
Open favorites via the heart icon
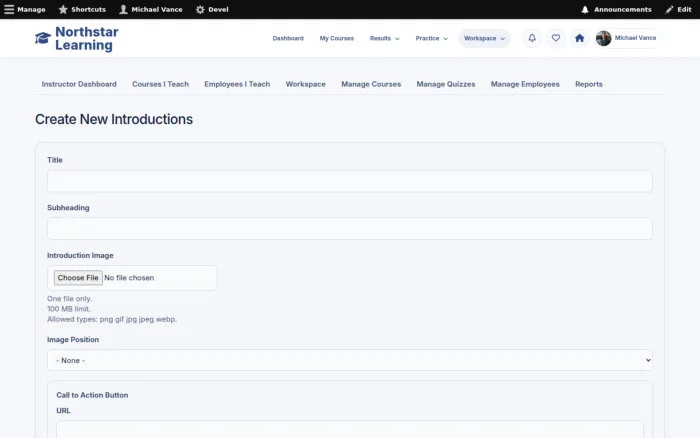pyautogui.click(x=555, y=38)
